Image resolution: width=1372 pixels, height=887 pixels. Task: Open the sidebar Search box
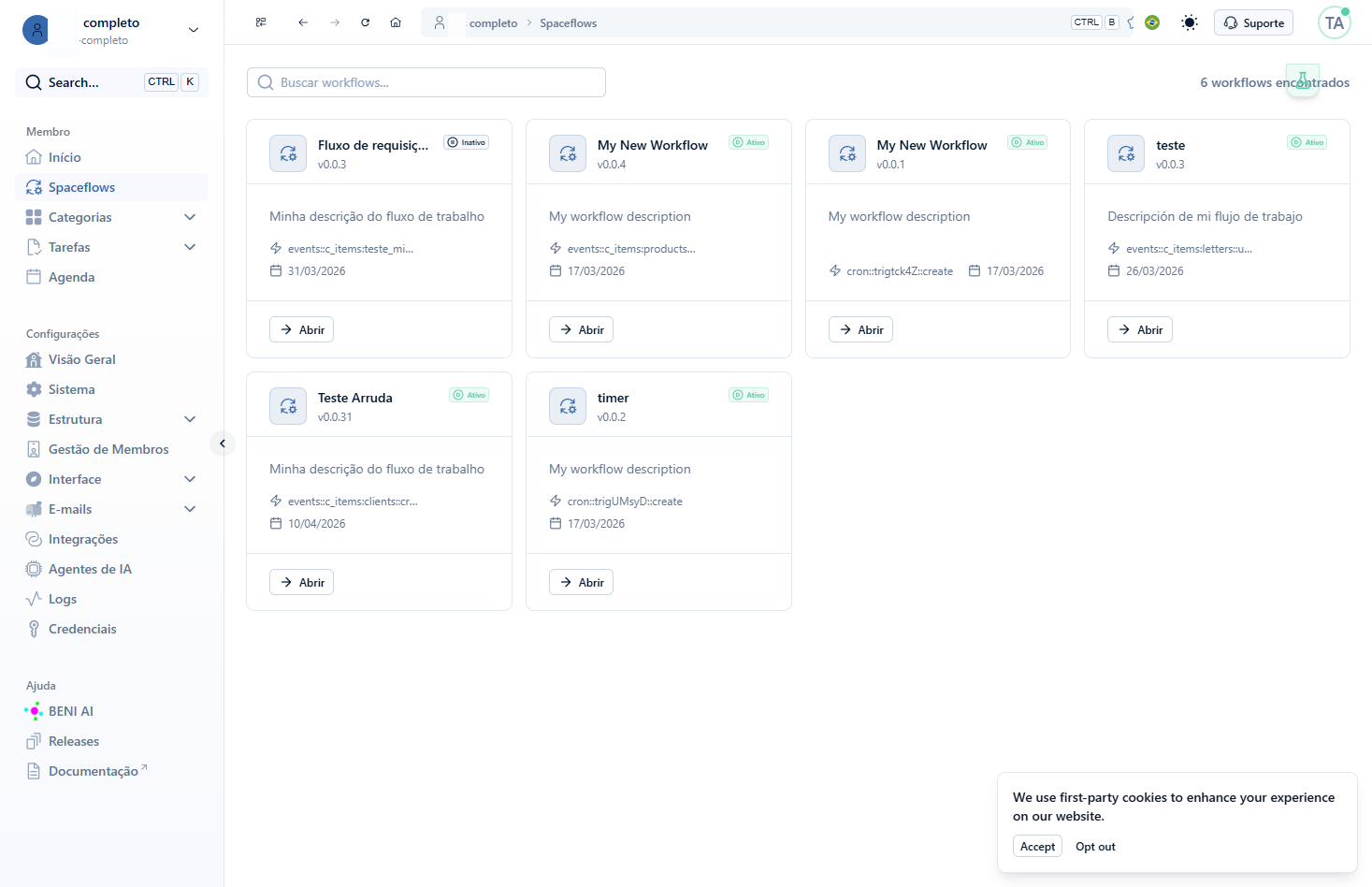point(112,82)
